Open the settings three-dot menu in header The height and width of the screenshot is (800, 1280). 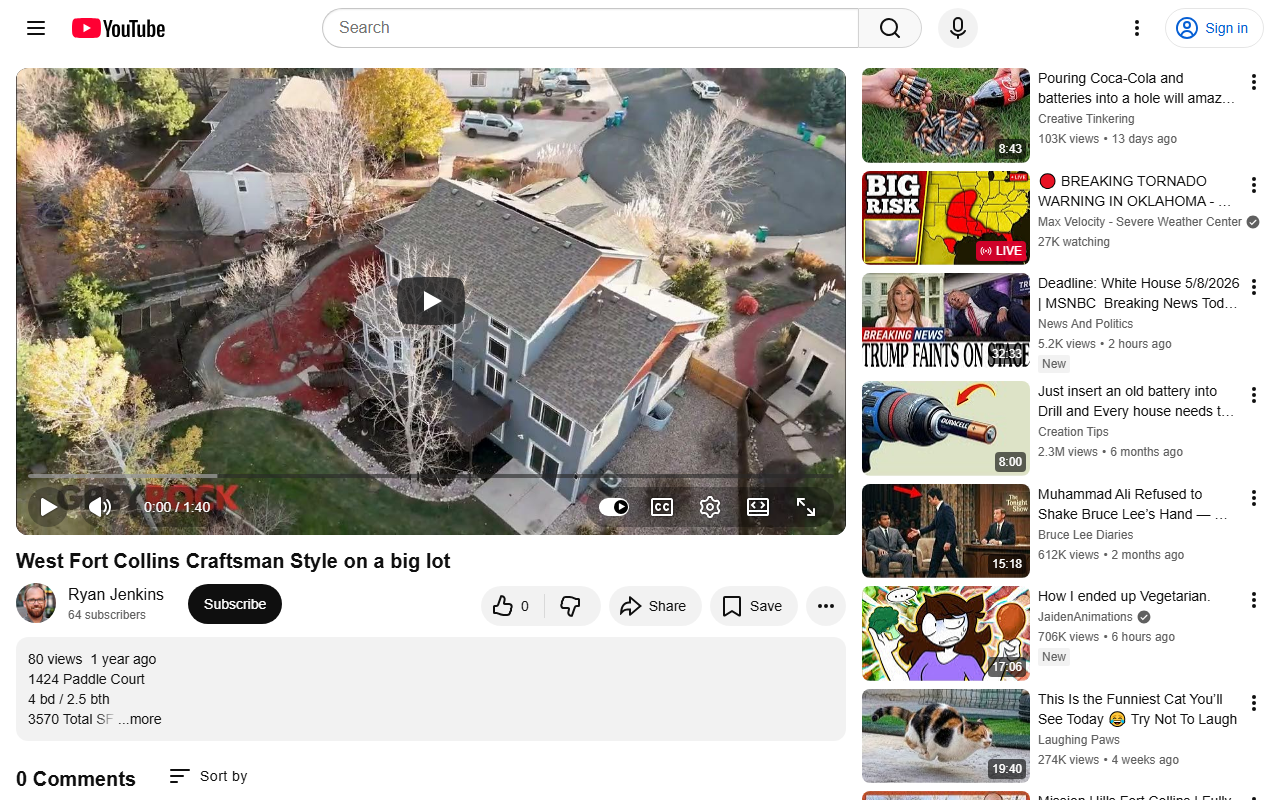[x=1136, y=28]
